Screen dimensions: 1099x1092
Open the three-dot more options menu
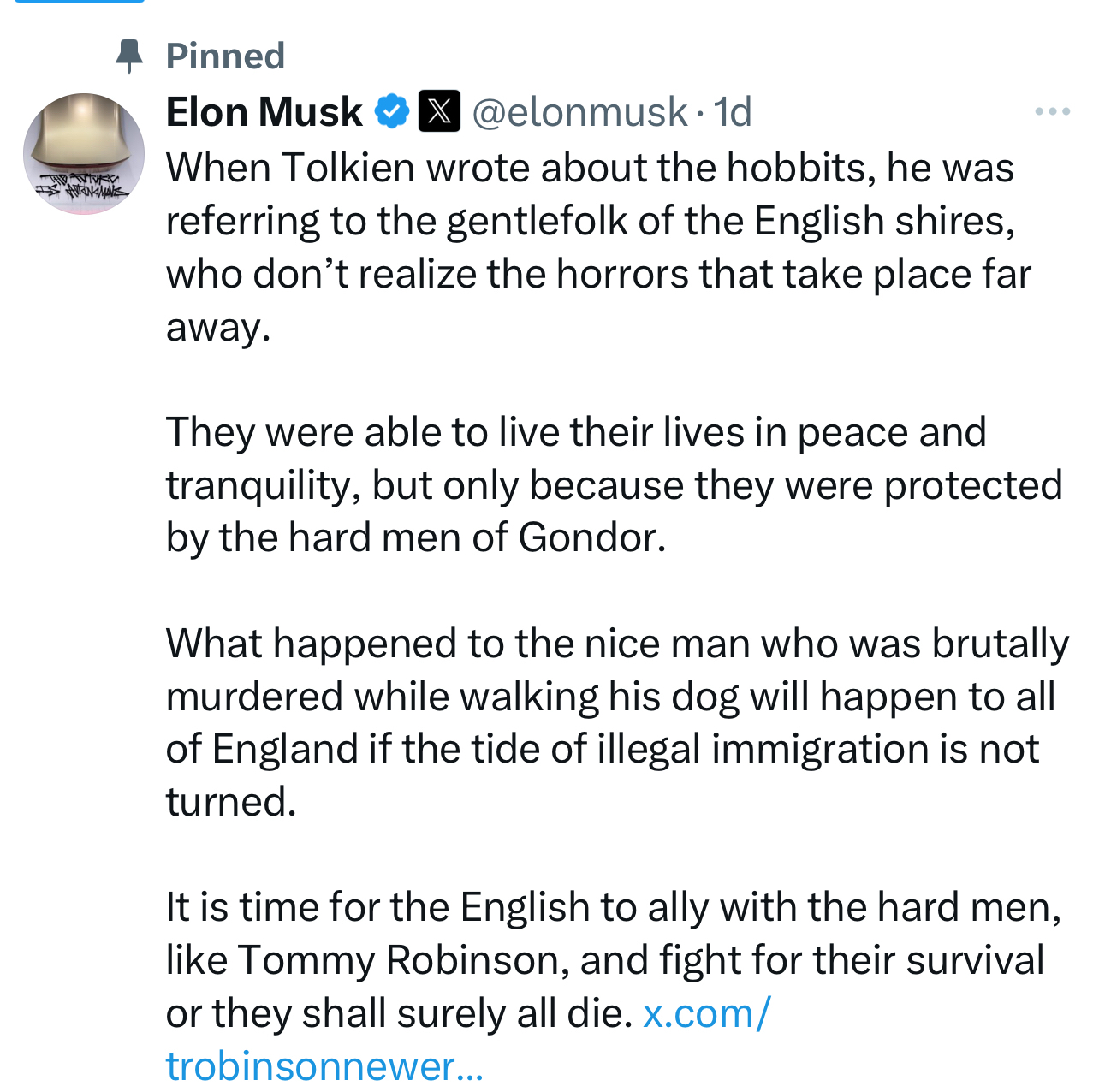1052,111
